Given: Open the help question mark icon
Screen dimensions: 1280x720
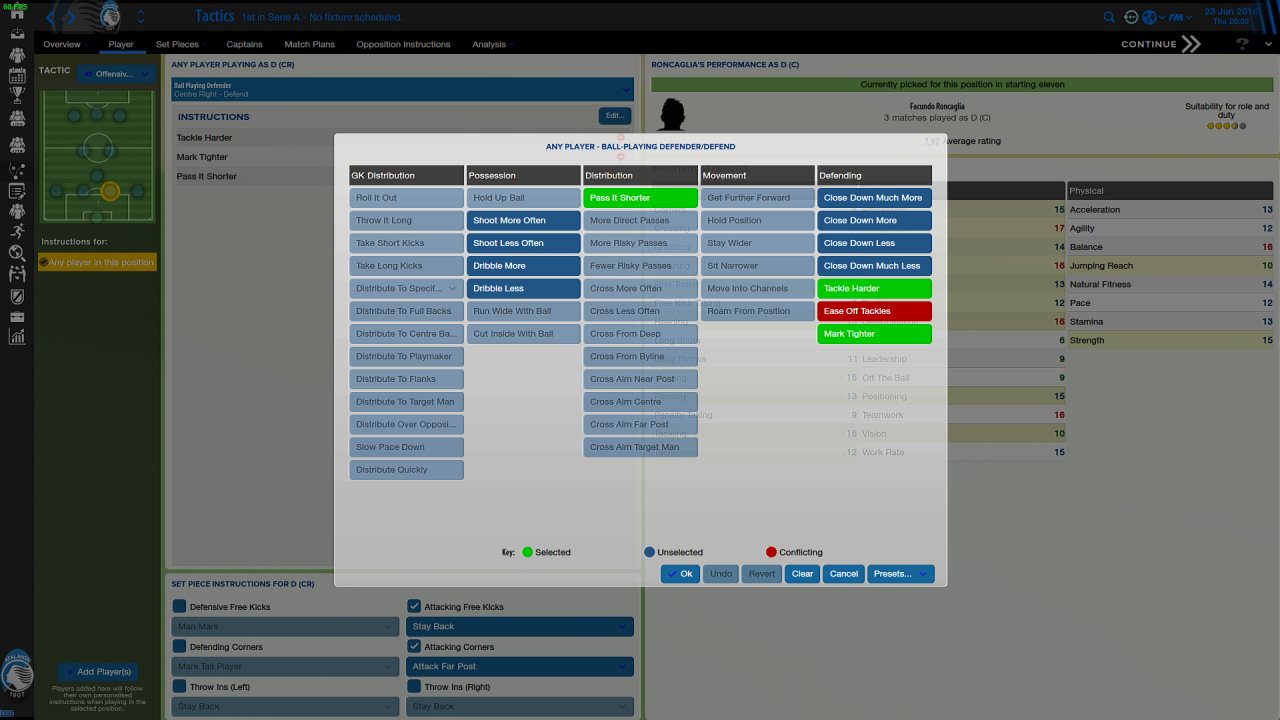Looking at the screenshot, I should click(x=1243, y=44).
